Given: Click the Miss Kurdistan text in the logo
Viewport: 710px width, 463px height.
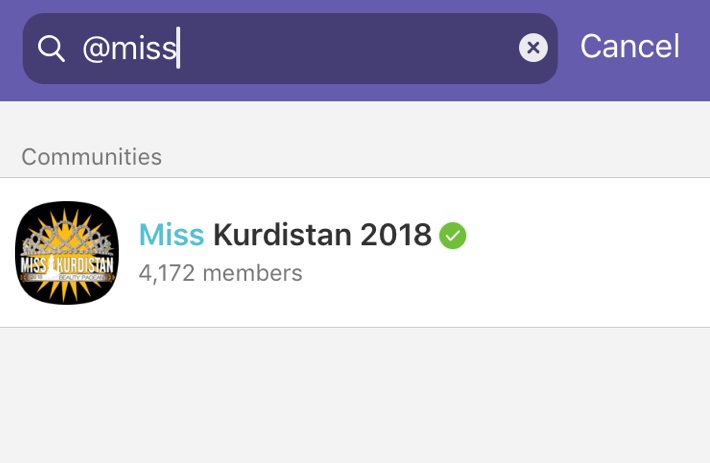Looking at the screenshot, I should (x=67, y=263).
